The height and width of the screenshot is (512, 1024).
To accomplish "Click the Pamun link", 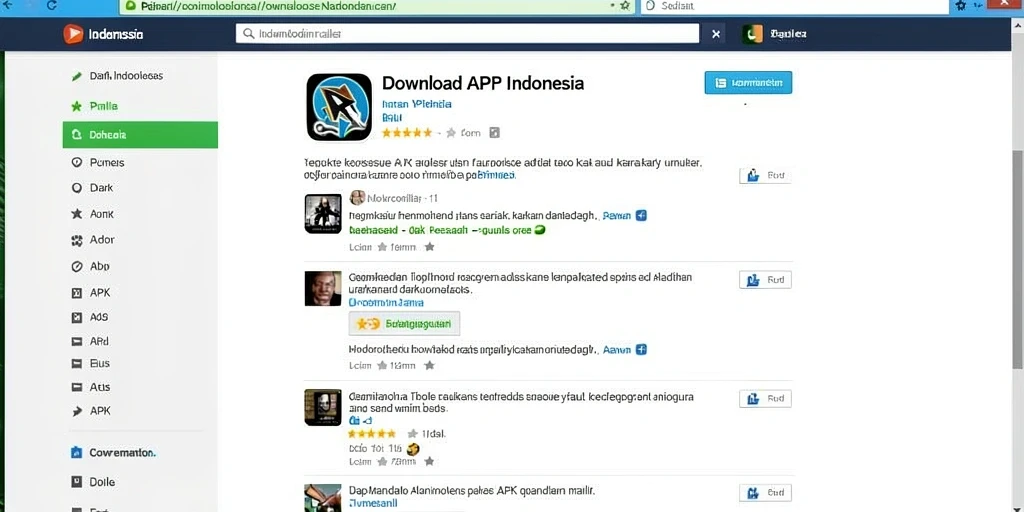I will pyautogui.click(x=616, y=216).
